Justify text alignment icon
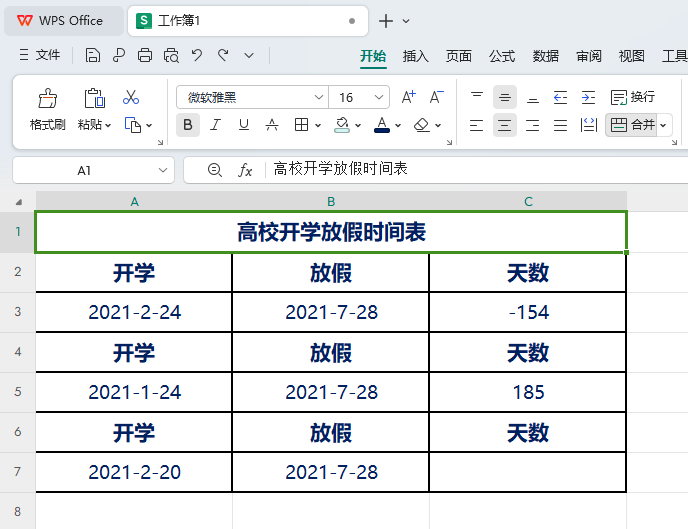The height and width of the screenshot is (529, 688). tap(560, 125)
